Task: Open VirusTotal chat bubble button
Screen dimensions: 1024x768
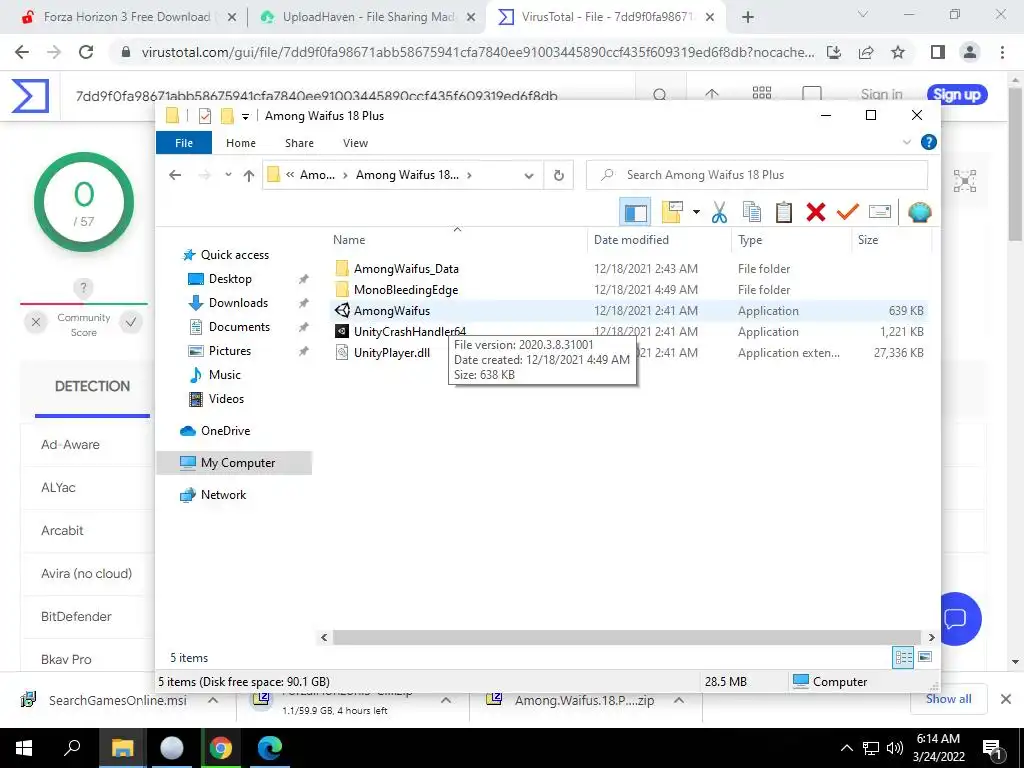Action: (956, 618)
